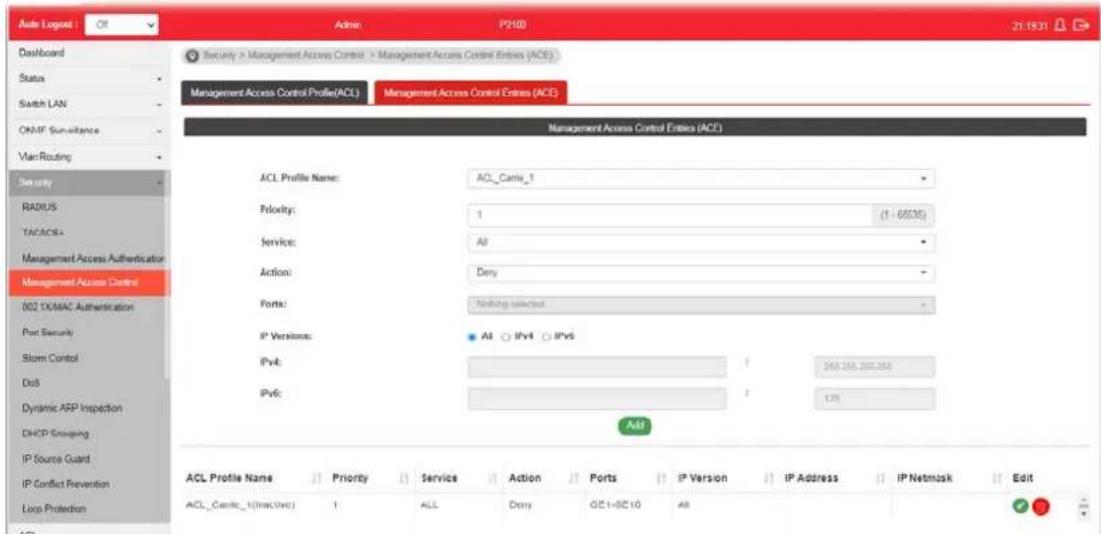
Task: Click the green edit icon for ACL_Carric_1 row
Action: pyautogui.click(x=1019, y=505)
